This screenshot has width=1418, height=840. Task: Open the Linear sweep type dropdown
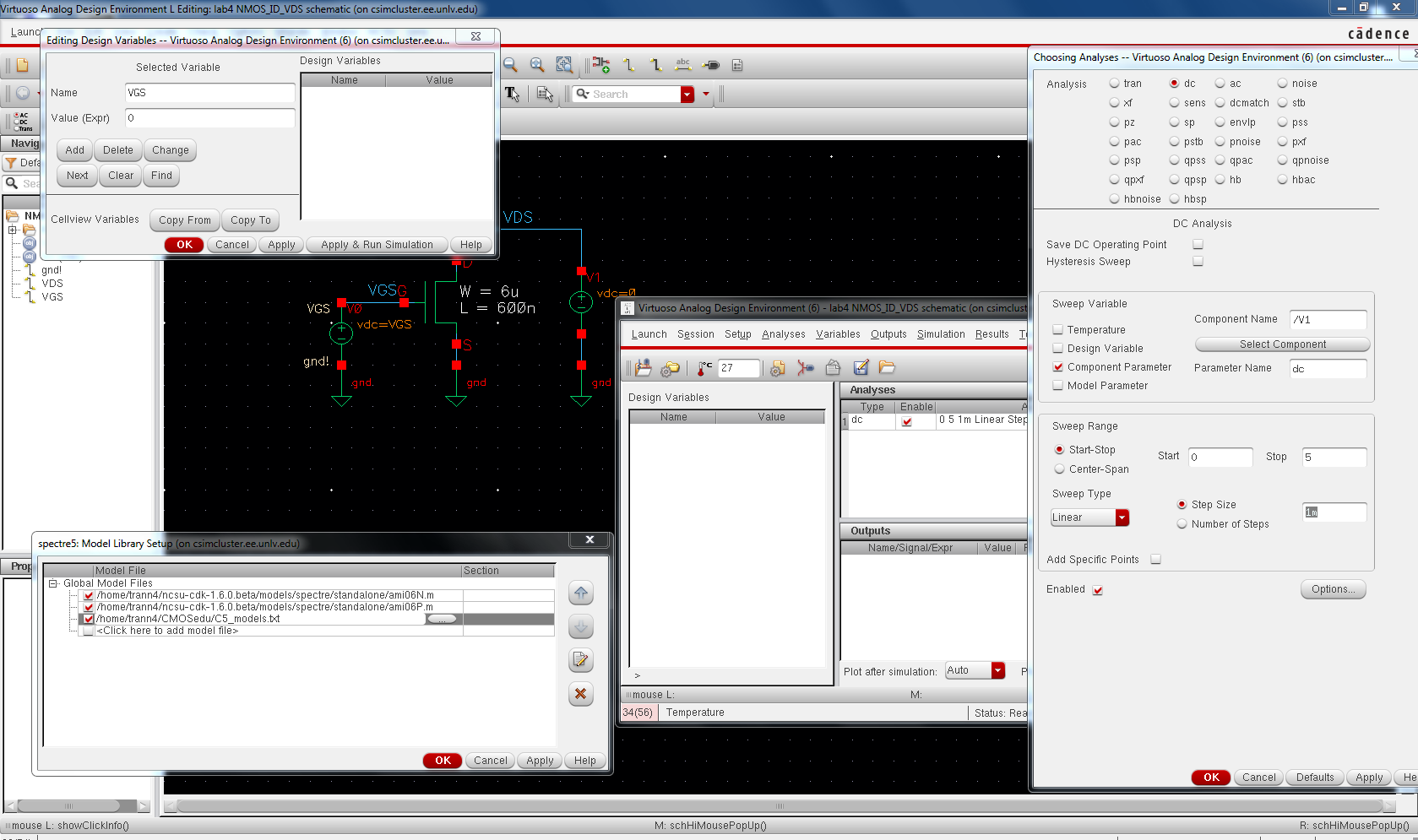[1122, 518]
